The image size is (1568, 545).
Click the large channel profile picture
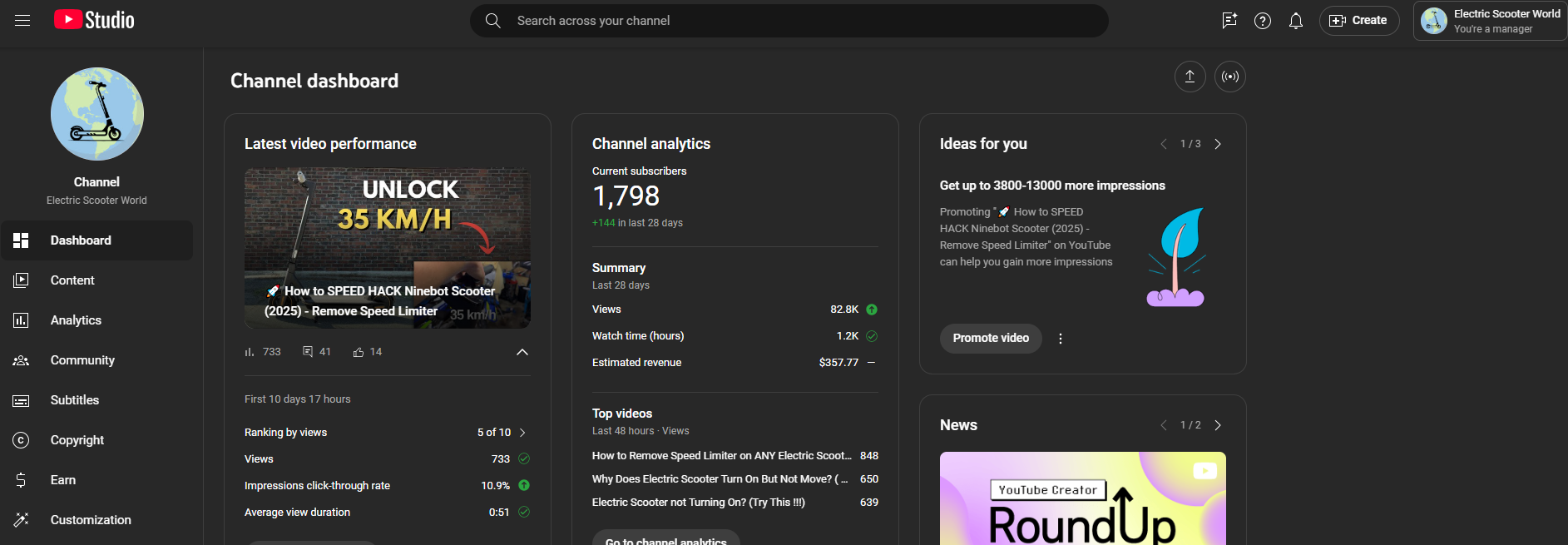click(97, 114)
